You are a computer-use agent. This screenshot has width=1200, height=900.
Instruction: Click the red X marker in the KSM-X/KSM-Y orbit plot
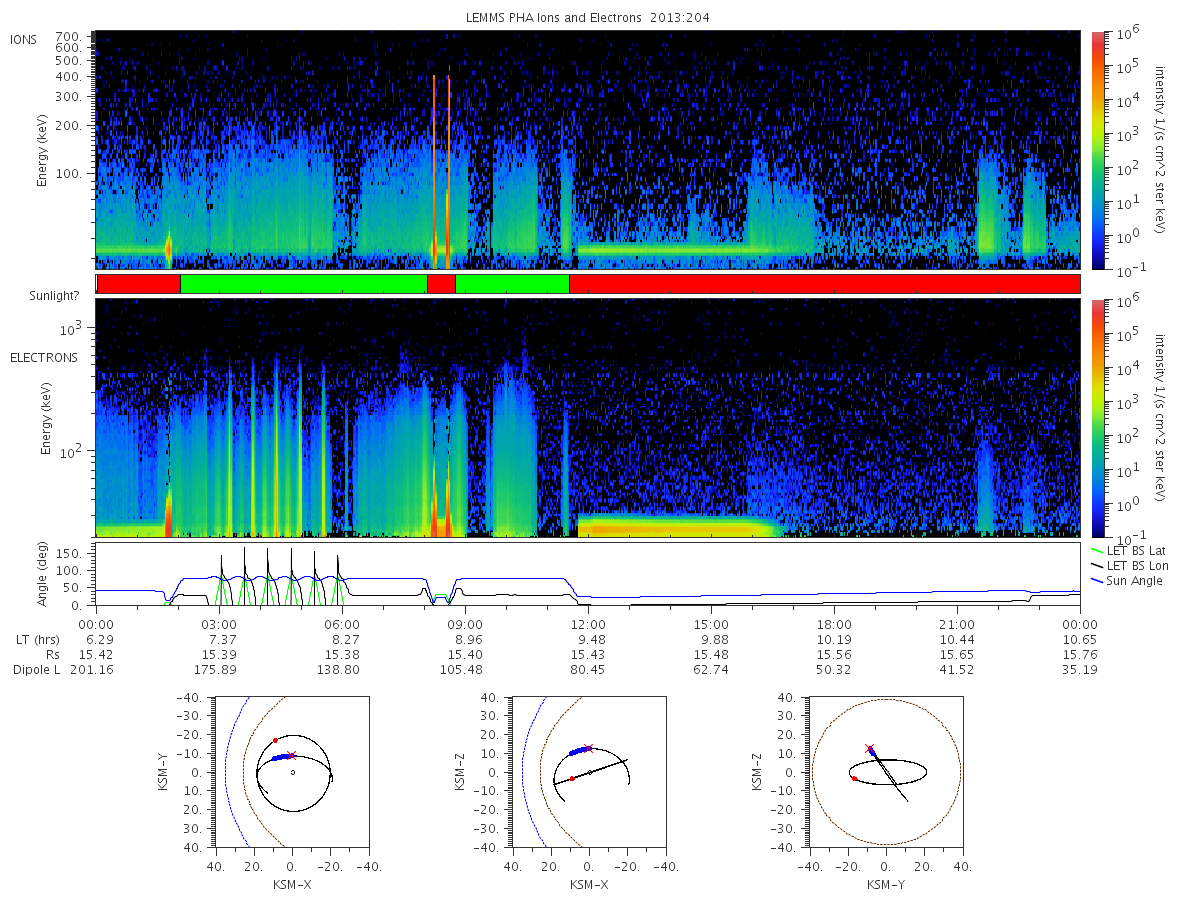pos(292,755)
